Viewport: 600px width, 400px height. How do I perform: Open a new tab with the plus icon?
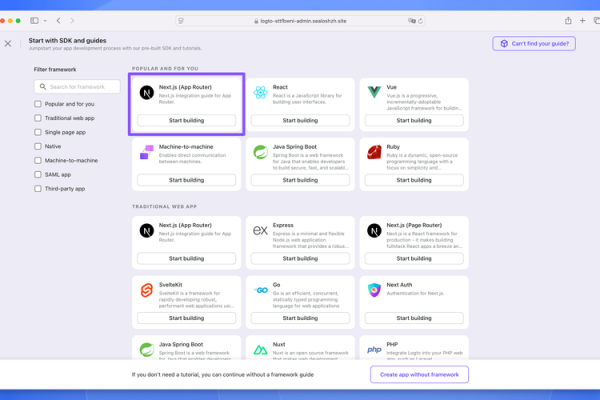[x=582, y=21]
